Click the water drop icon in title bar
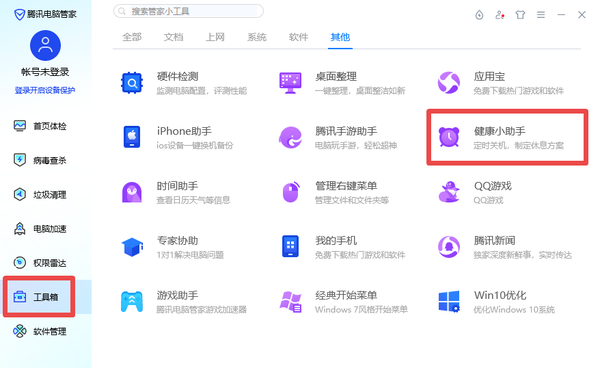600x368 pixels. tap(479, 15)
